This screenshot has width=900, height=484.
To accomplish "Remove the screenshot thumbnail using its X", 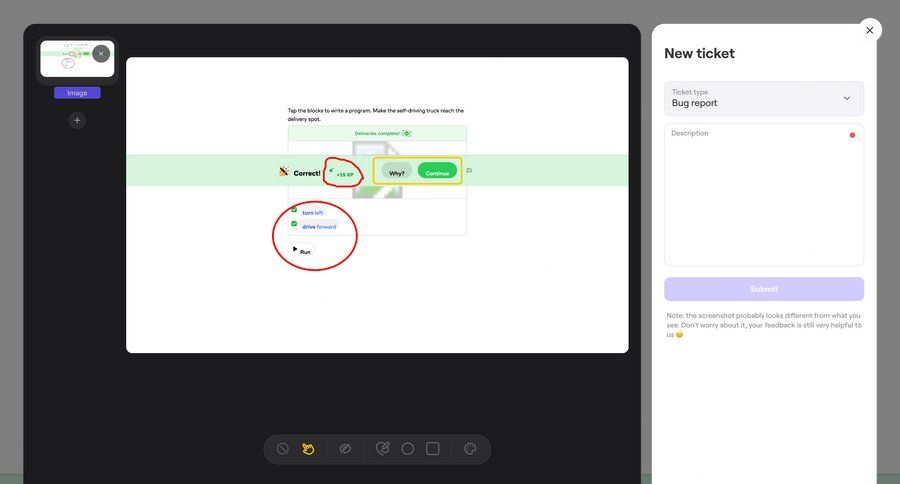I will (101, 54).
